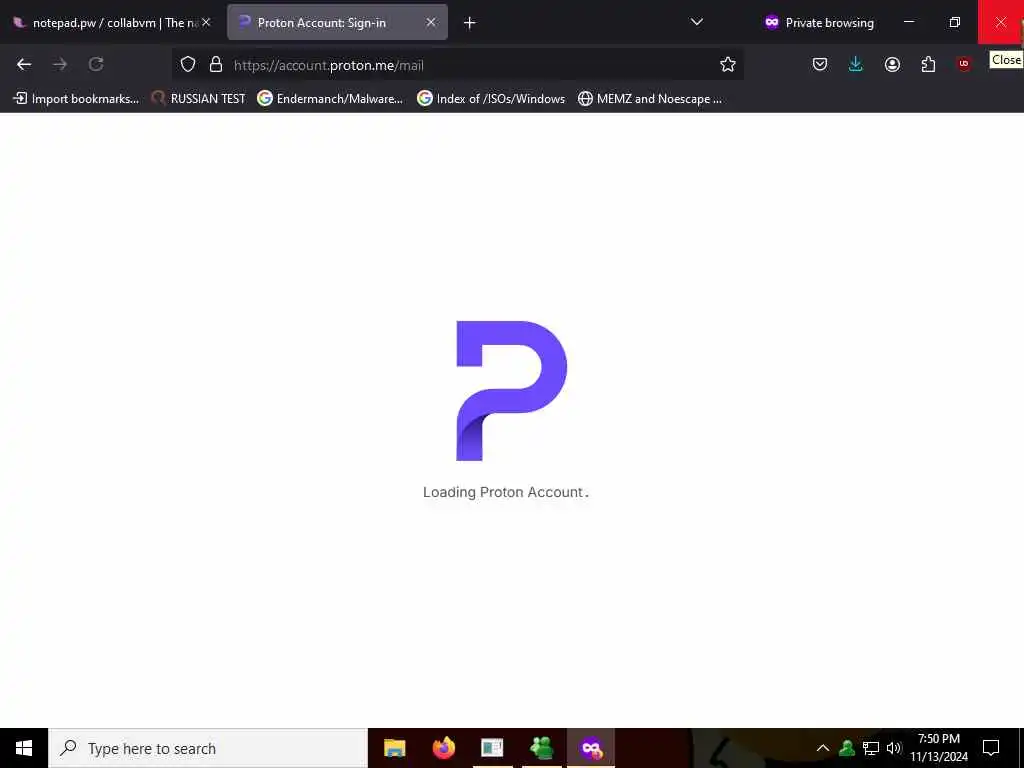Open Import bookmarks... item
1024x768 pixels.
pyautogui.click(x=76, y=99)
